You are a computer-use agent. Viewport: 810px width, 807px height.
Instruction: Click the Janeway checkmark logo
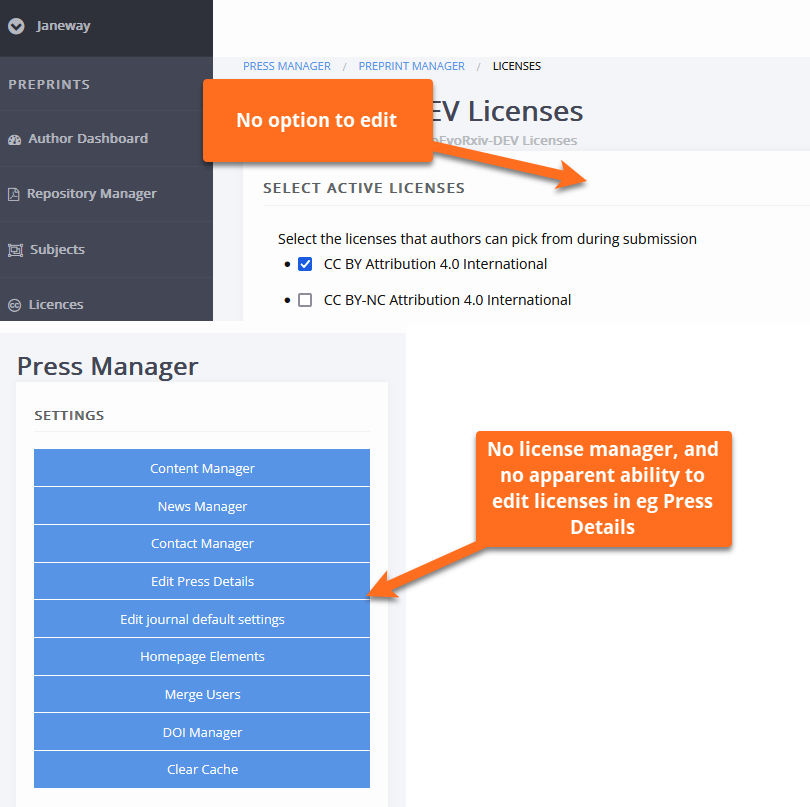click(x=15, y=26)
